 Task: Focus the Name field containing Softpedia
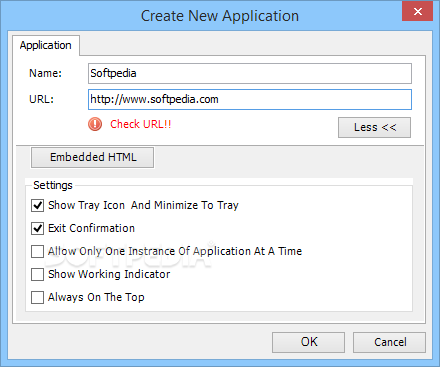tap(250, 73)
